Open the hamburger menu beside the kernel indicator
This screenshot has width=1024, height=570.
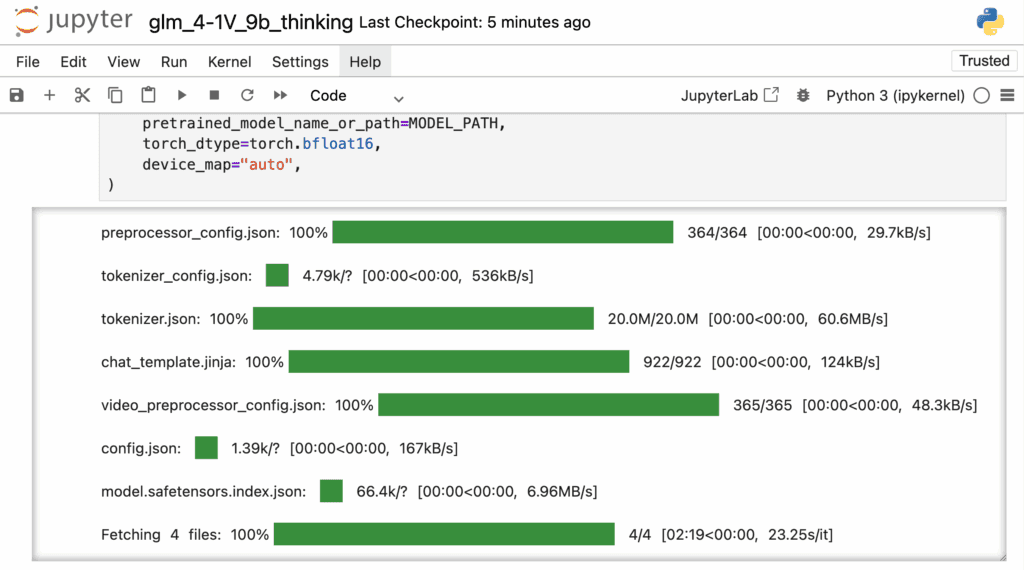(x=1007, y=95)
